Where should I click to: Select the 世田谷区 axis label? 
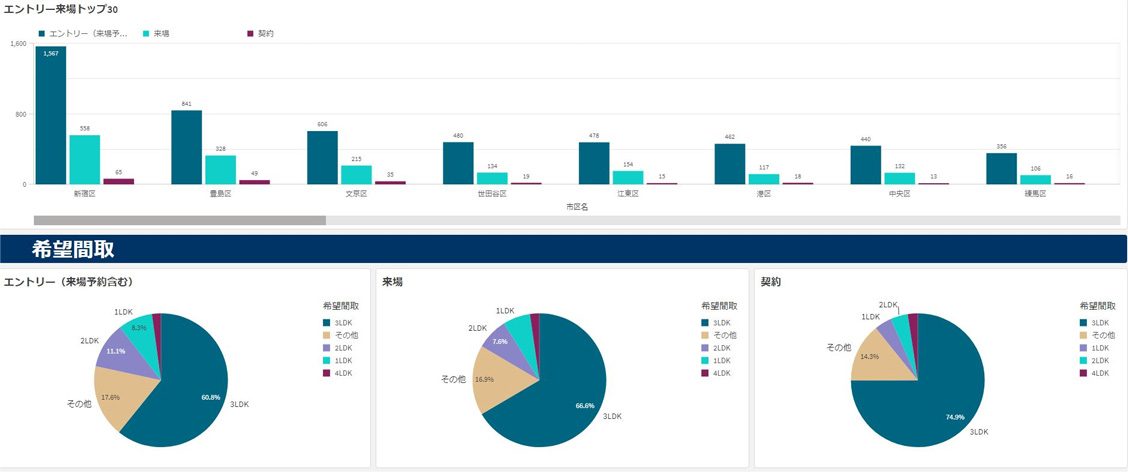point(492,194)
